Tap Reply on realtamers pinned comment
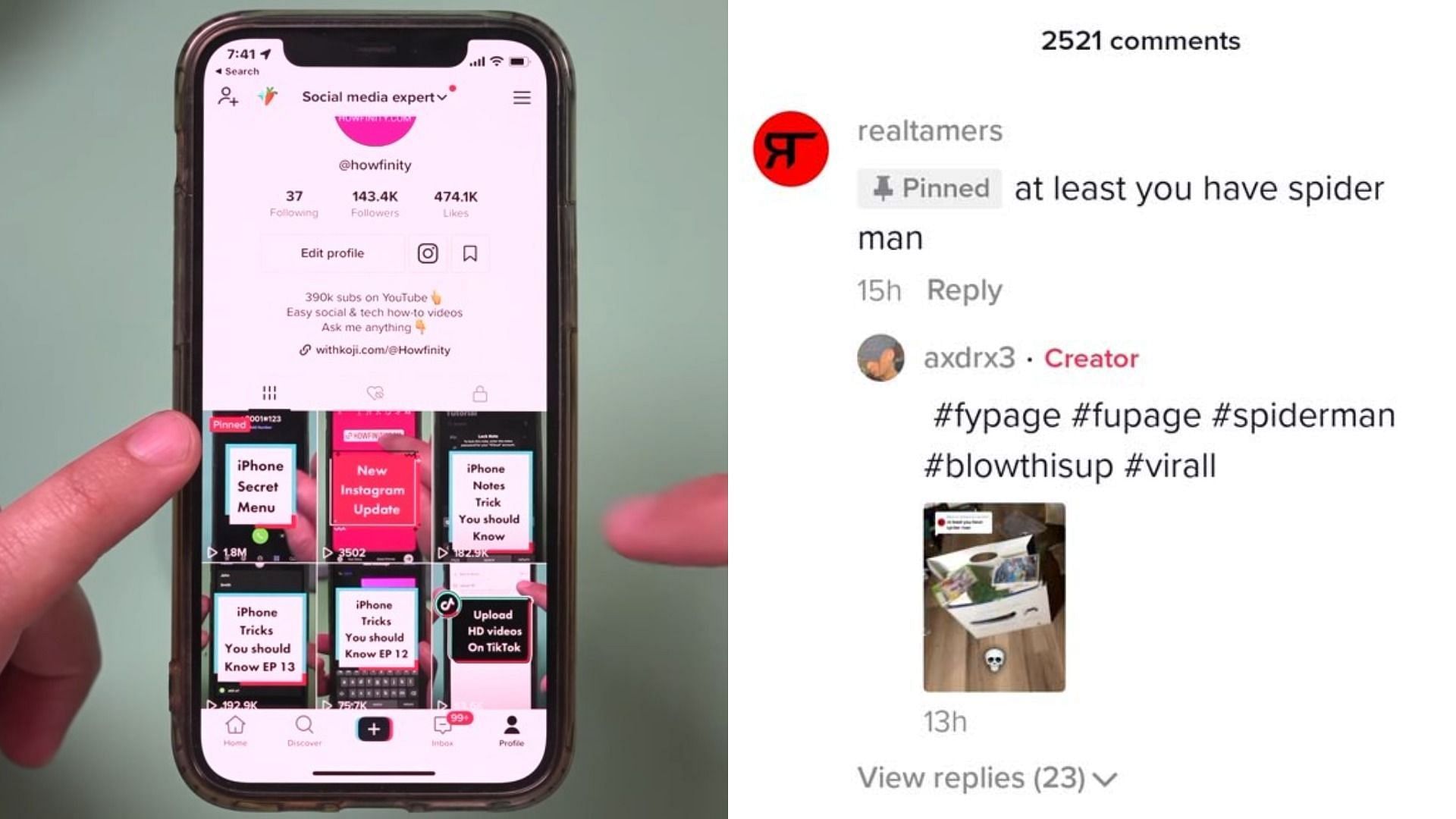 [x=962, y=289]
